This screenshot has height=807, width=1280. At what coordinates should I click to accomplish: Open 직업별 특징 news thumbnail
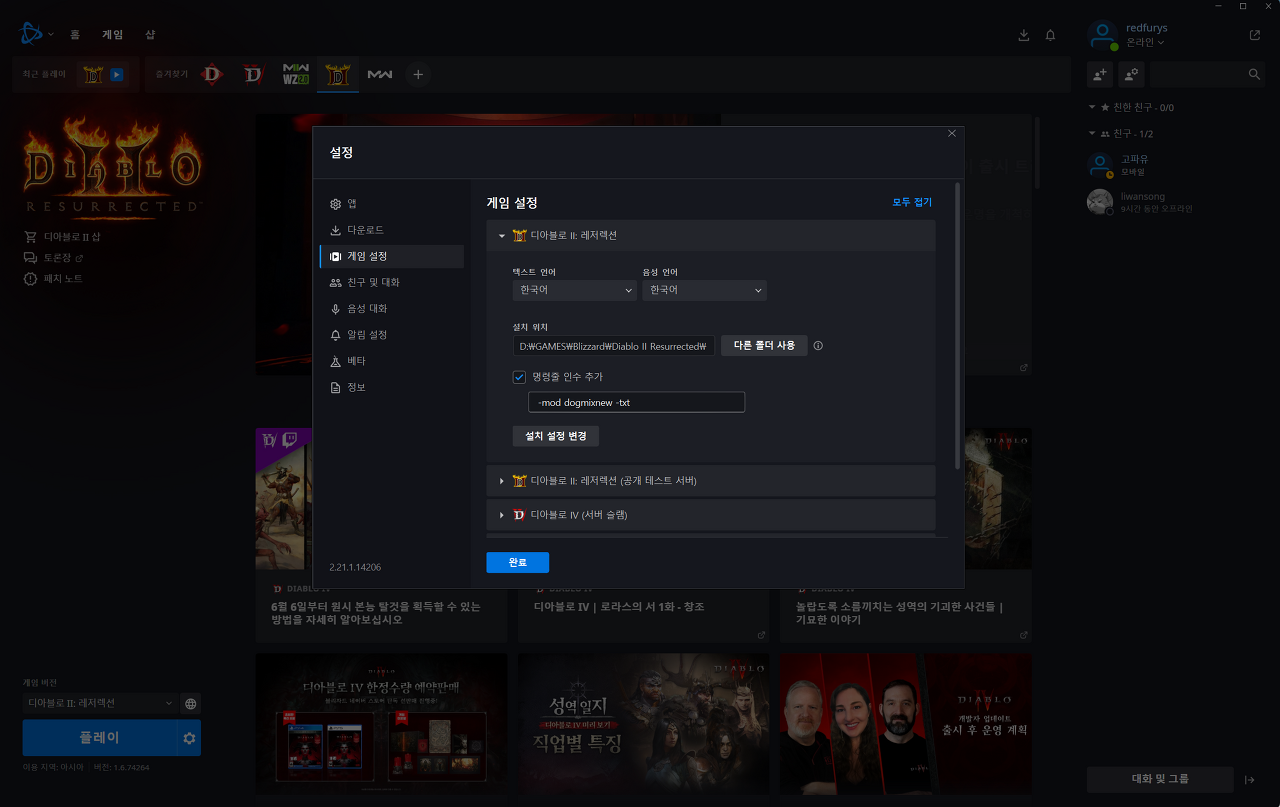pyautogui.click(x=643, y=724)
